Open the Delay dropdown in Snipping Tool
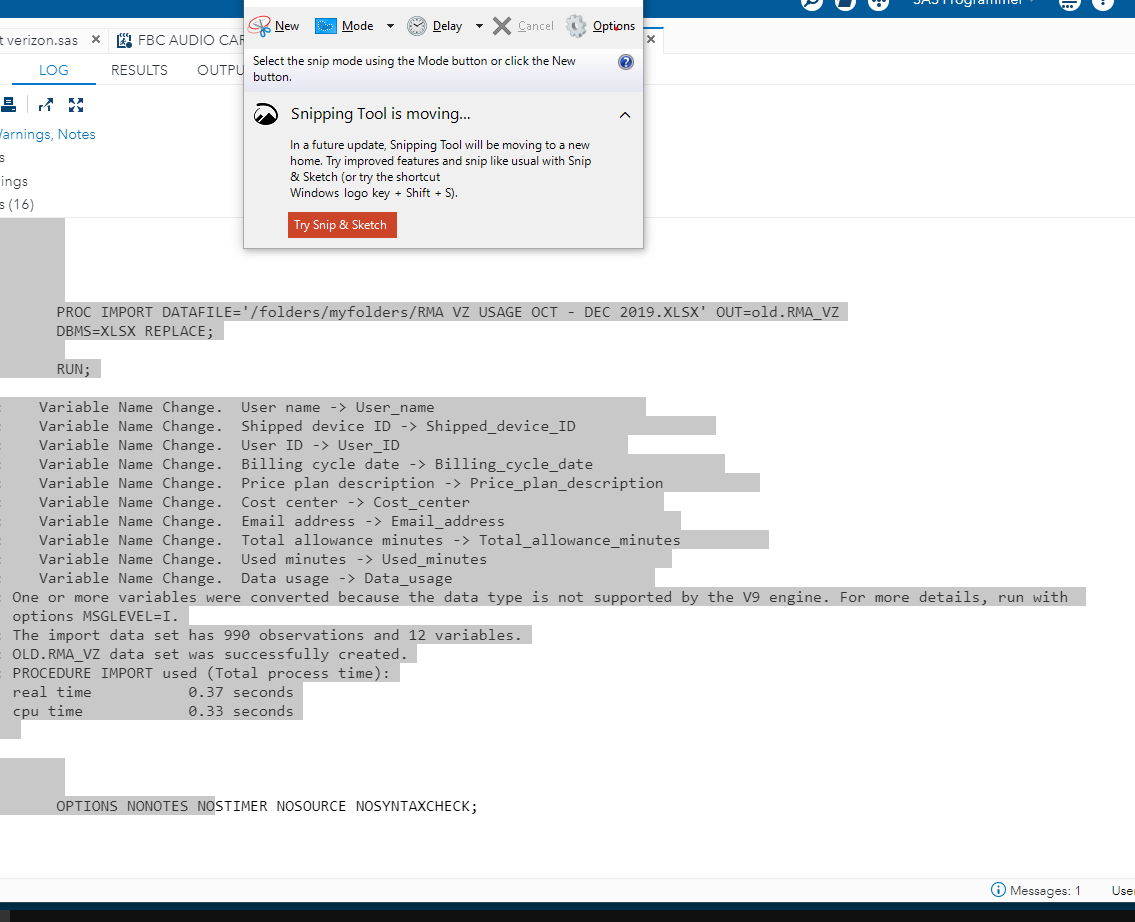This screenshot has height=922, width=1135. tap(478, 26)
